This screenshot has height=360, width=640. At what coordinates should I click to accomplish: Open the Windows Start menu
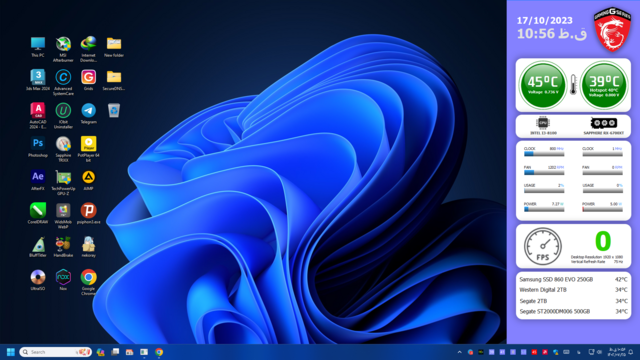[11, 352]
